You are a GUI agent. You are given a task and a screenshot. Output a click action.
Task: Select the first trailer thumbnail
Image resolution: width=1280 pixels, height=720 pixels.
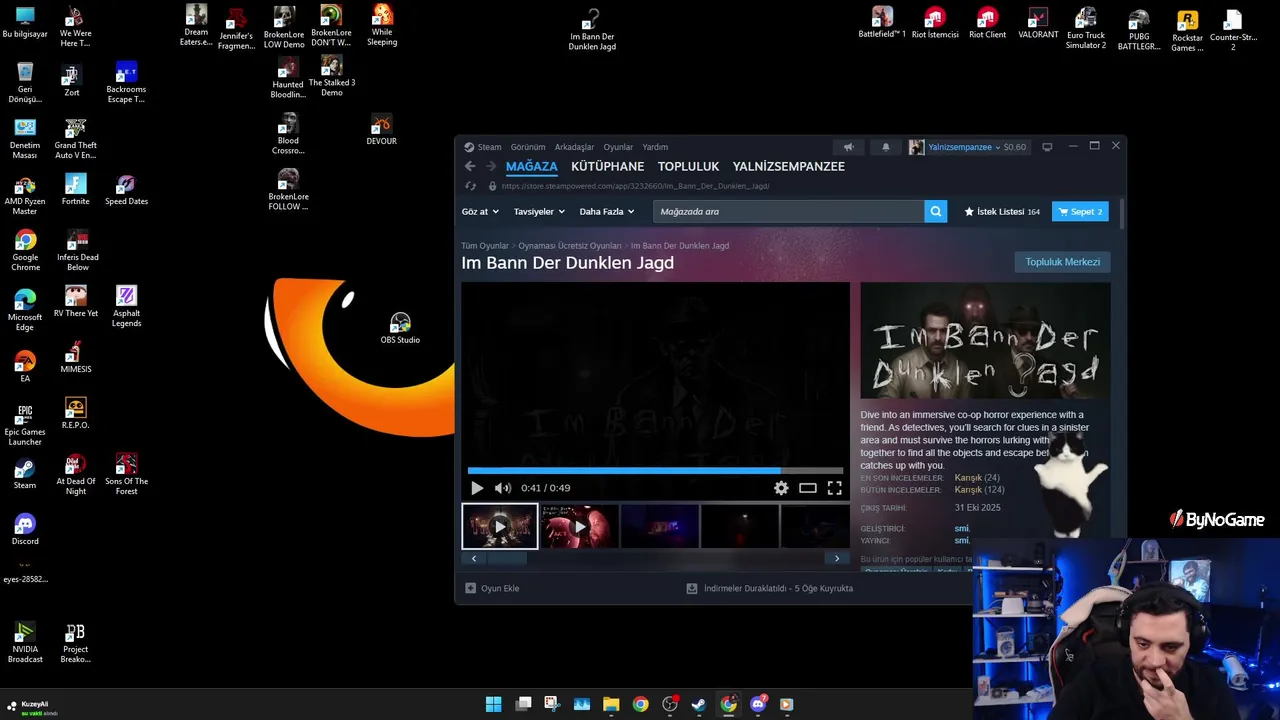500,527
